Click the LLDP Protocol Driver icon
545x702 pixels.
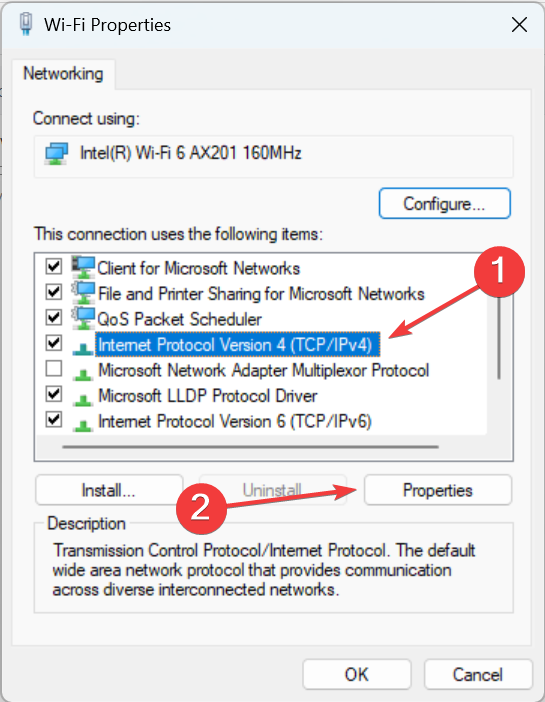pos(83,399)
